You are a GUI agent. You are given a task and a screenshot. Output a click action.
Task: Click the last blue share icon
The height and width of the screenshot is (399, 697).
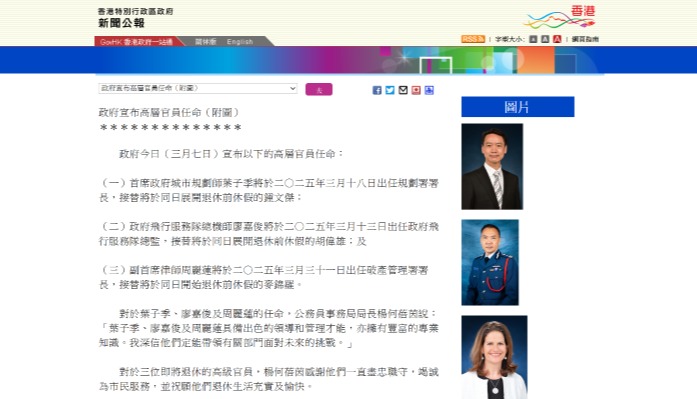[x=429, y=90]
